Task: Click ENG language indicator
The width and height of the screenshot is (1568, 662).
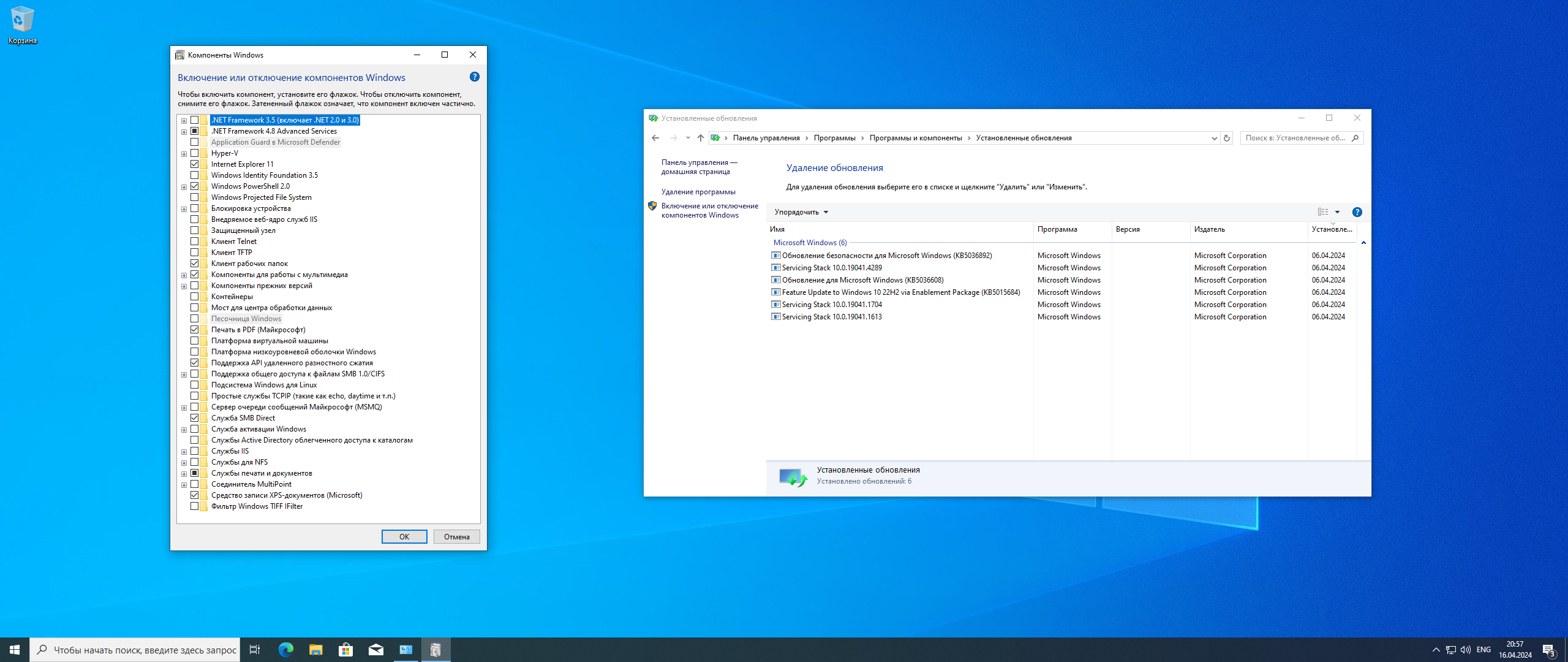Action: 1483,650
